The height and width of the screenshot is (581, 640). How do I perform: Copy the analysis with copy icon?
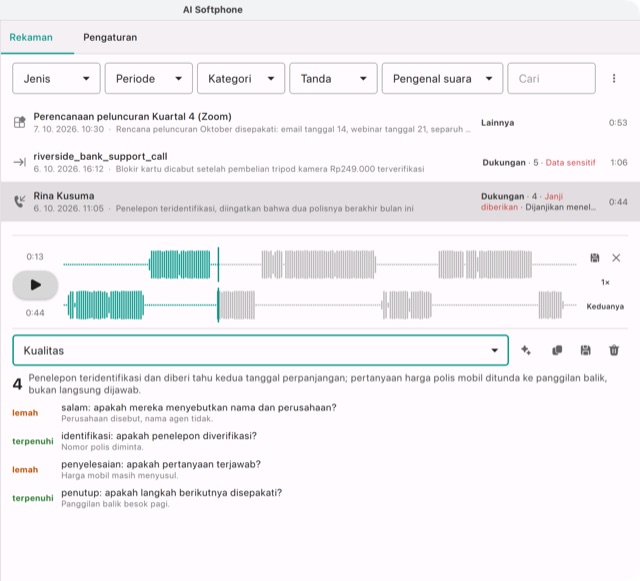click(557, 350)
